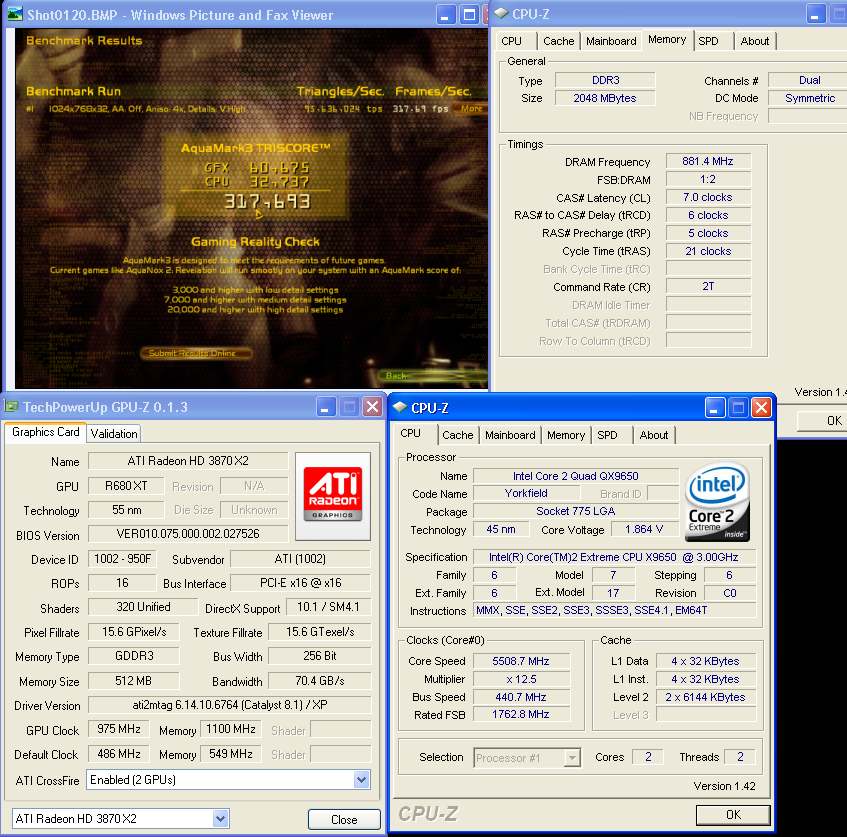
Task: Switch to Cache tab in back CPU-Z window
Action: click(x=559, y=41)
